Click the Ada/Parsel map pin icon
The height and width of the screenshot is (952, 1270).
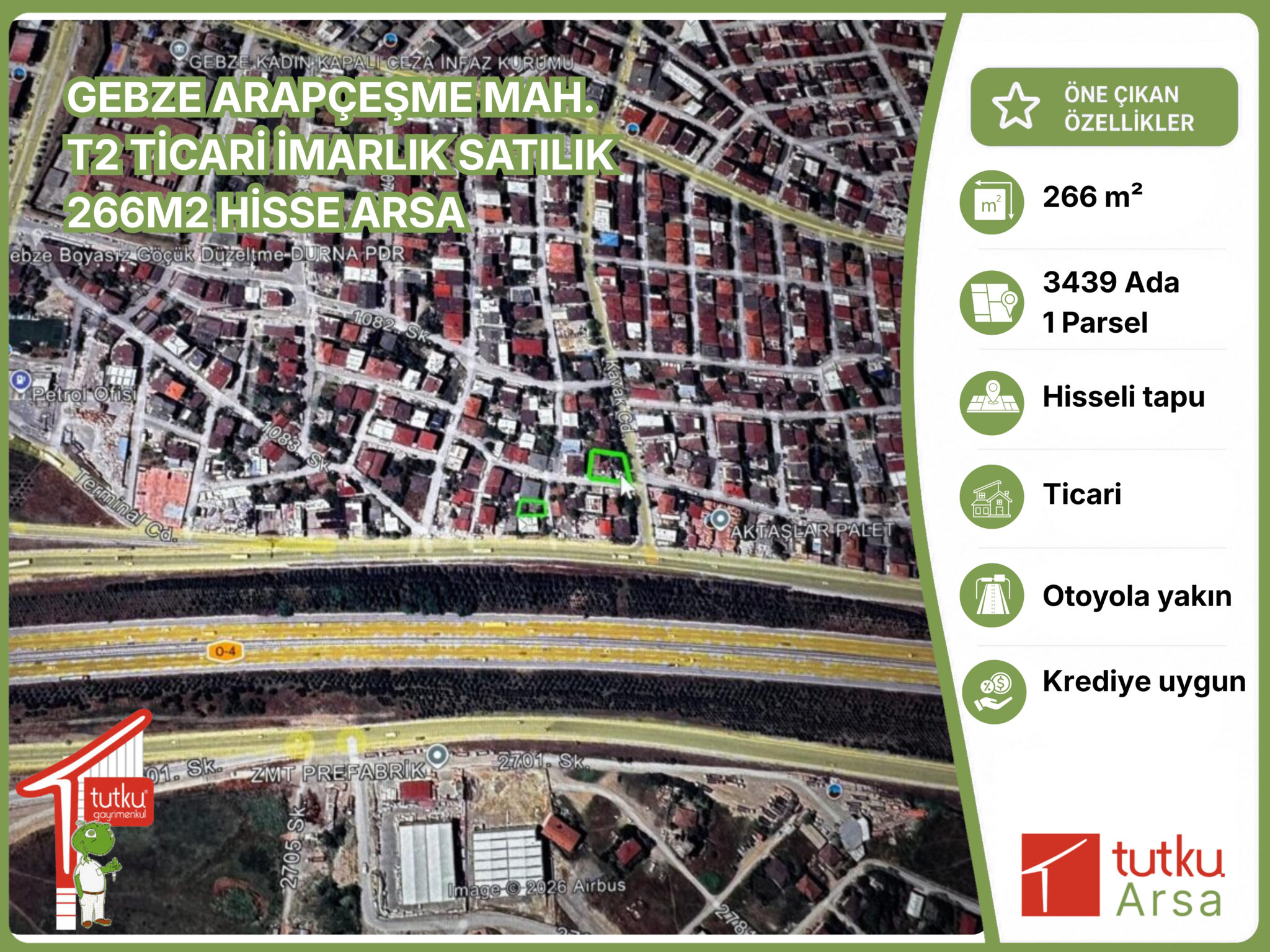[992, 302]
